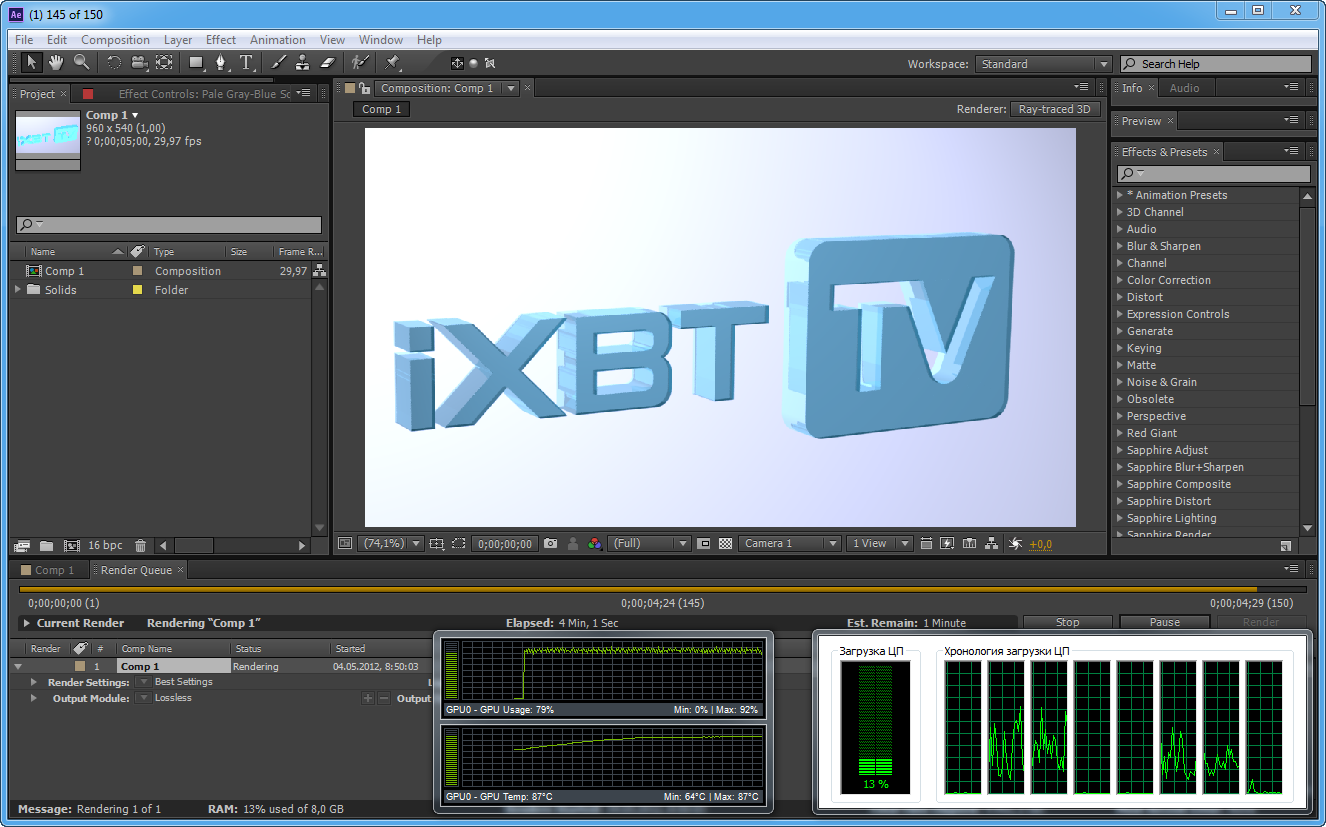Select the Rotation tool
This screenshot has height=827, width=1326.
point(113,63)
